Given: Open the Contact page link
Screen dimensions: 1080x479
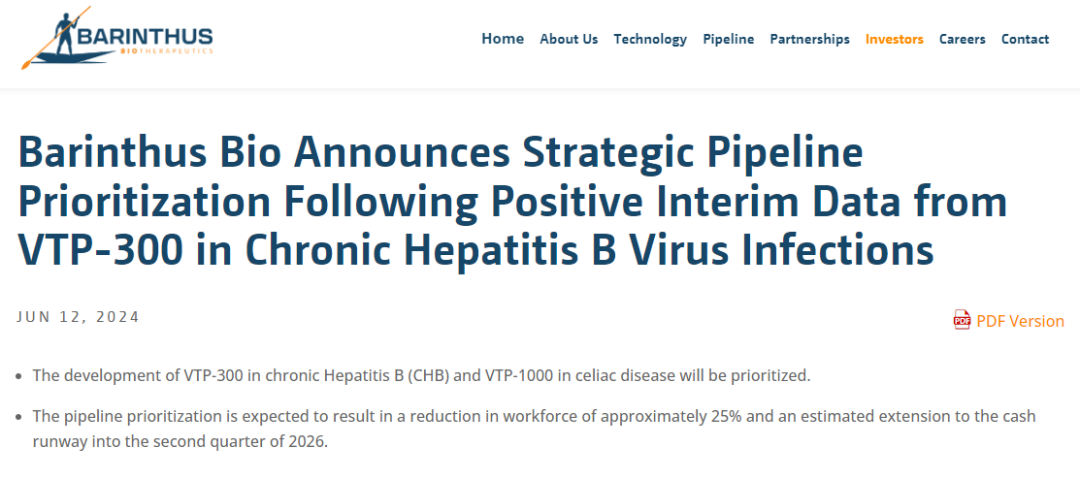Looking at the screenshot, I should coord(1025,39).
